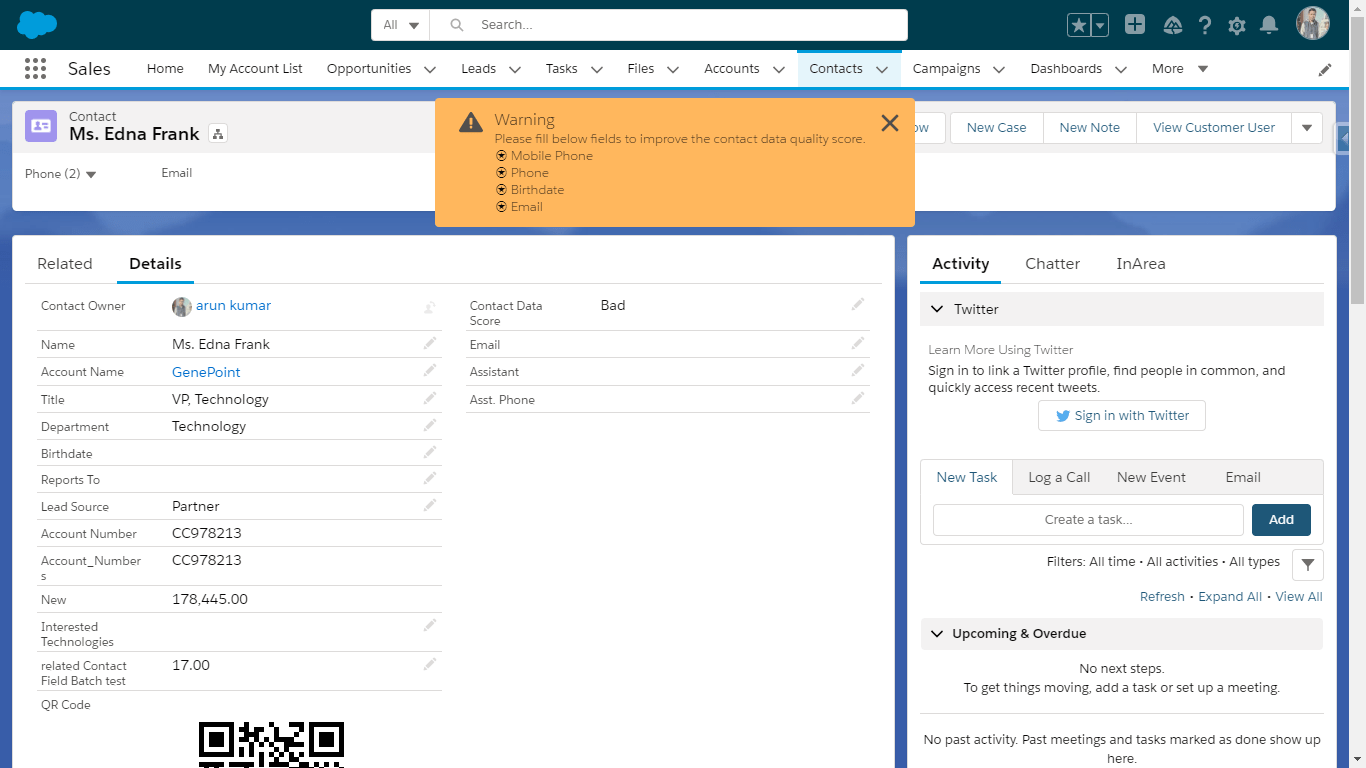Switch to the InArea tab
The height and width of the screenshot is (768, 1366).
point(1141,264)
